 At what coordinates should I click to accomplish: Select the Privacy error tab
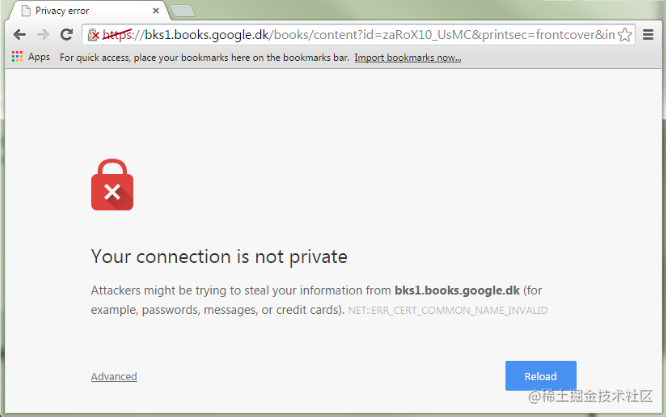click(x=87, y=11)
